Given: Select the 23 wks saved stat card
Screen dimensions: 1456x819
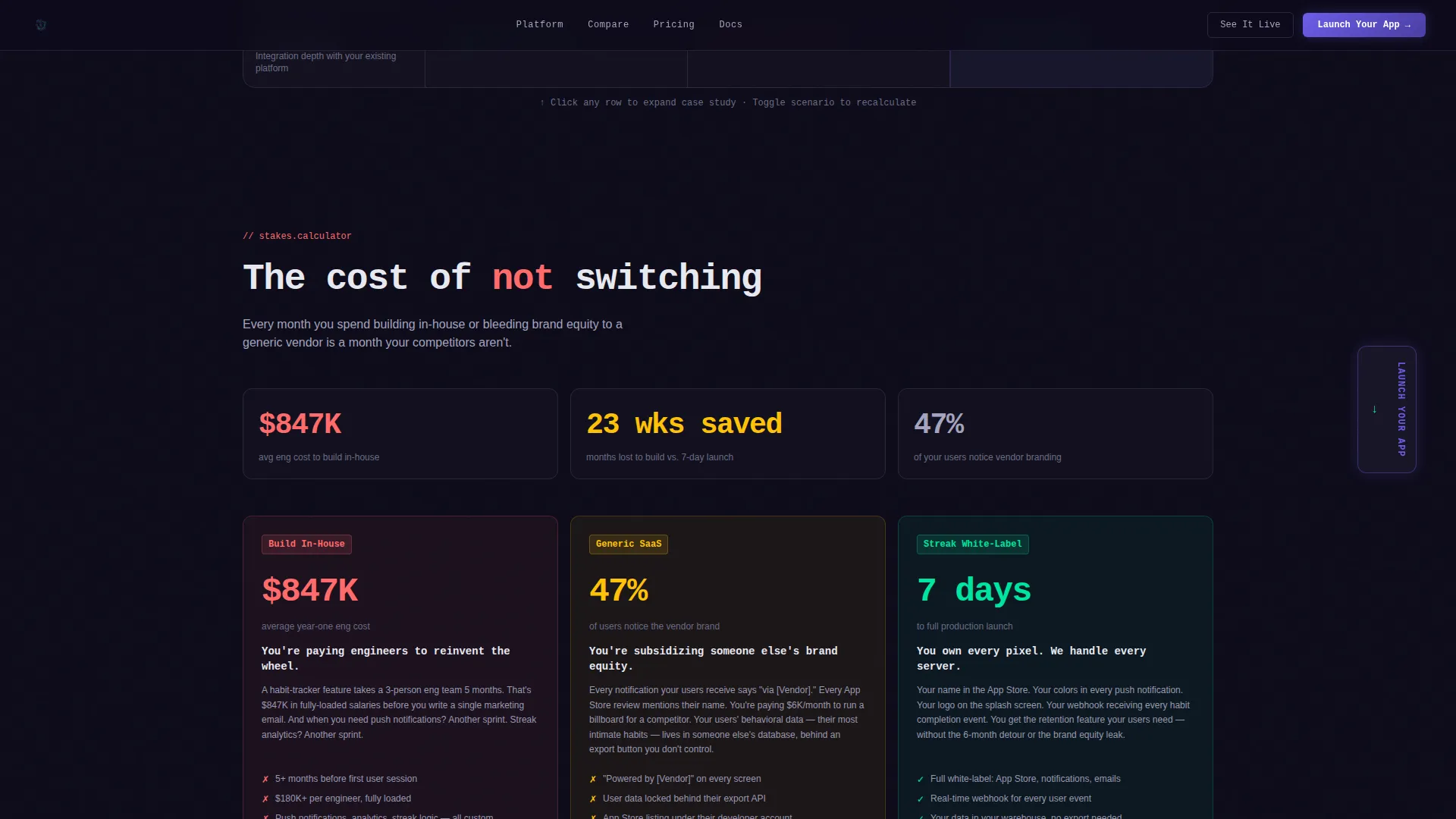Looking at the screenshot, I should click(x=727, y=434).
